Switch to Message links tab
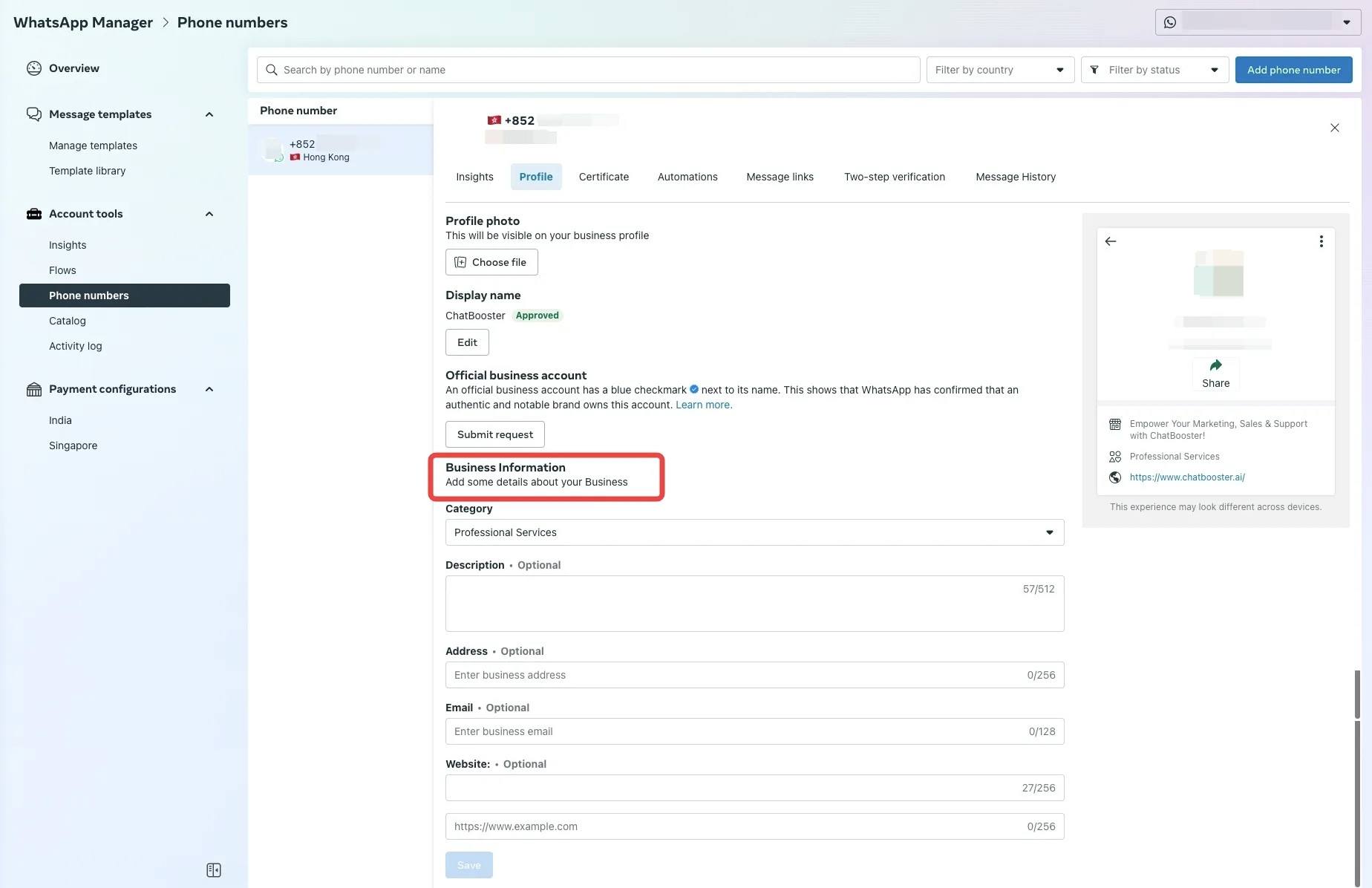 tap(780, 177)
